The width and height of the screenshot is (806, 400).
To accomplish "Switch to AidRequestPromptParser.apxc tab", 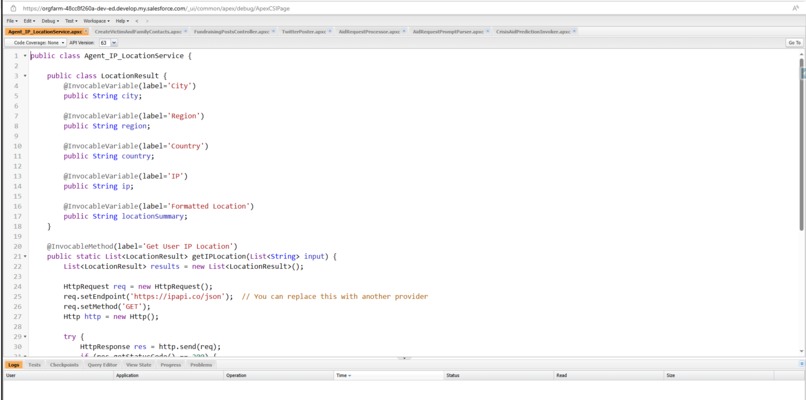I will [448, 31].
